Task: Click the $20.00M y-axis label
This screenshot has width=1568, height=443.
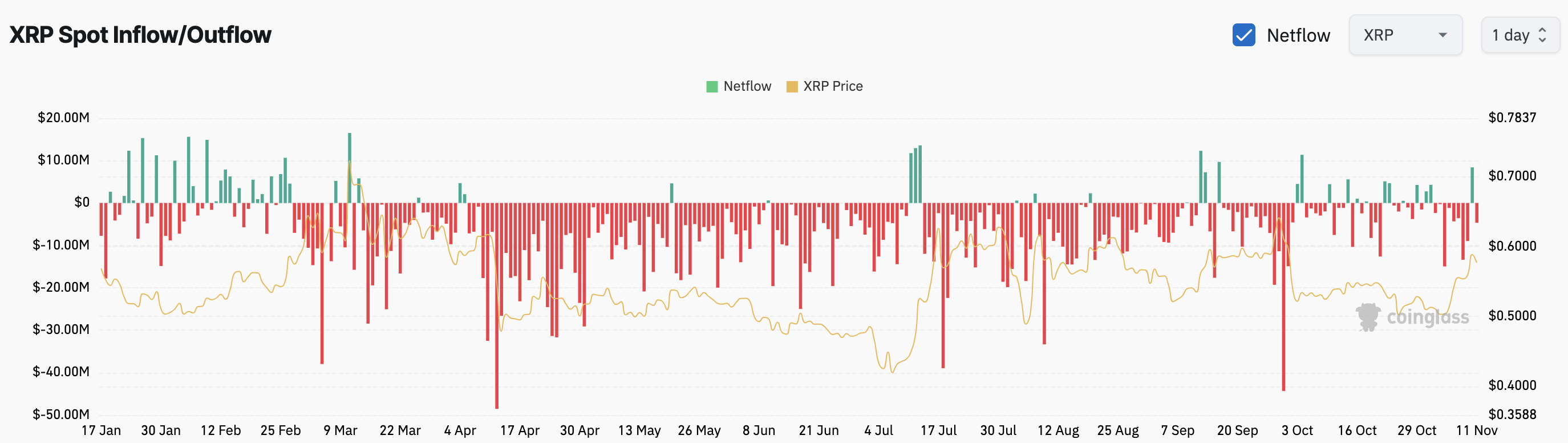Action: 63,118
